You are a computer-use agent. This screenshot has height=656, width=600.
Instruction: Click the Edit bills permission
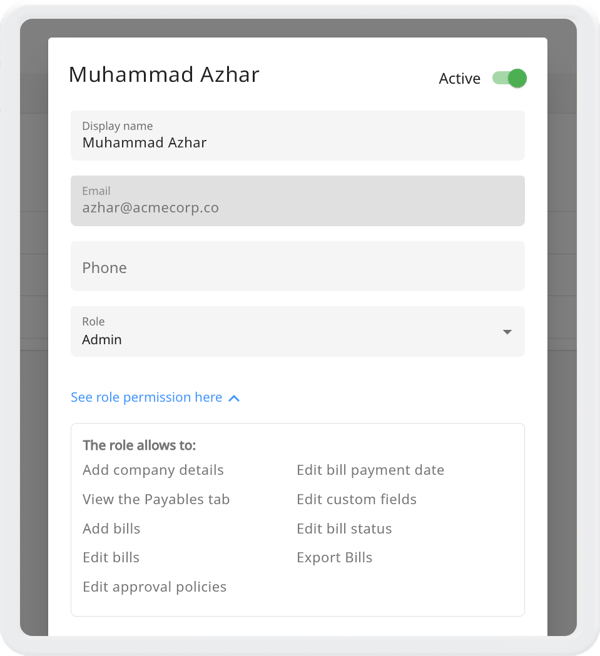(x=111, y=557)
